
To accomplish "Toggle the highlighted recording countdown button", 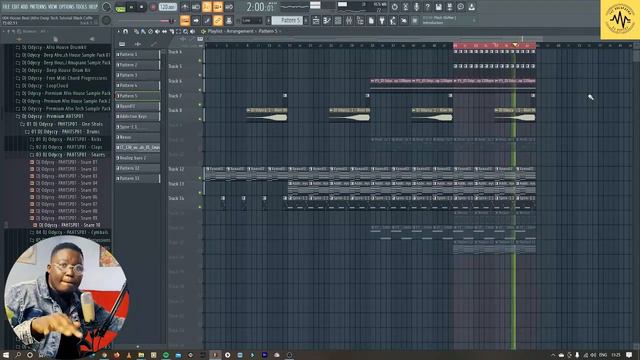I will point(207,7).
